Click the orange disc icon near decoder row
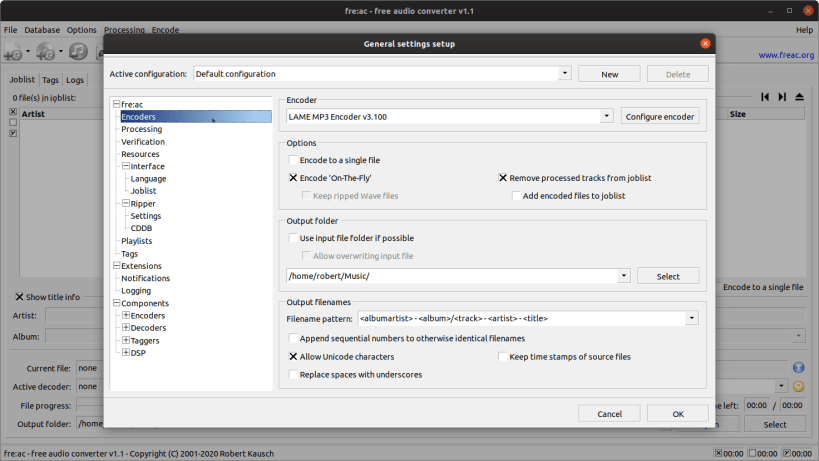 (x=798, y=386)
